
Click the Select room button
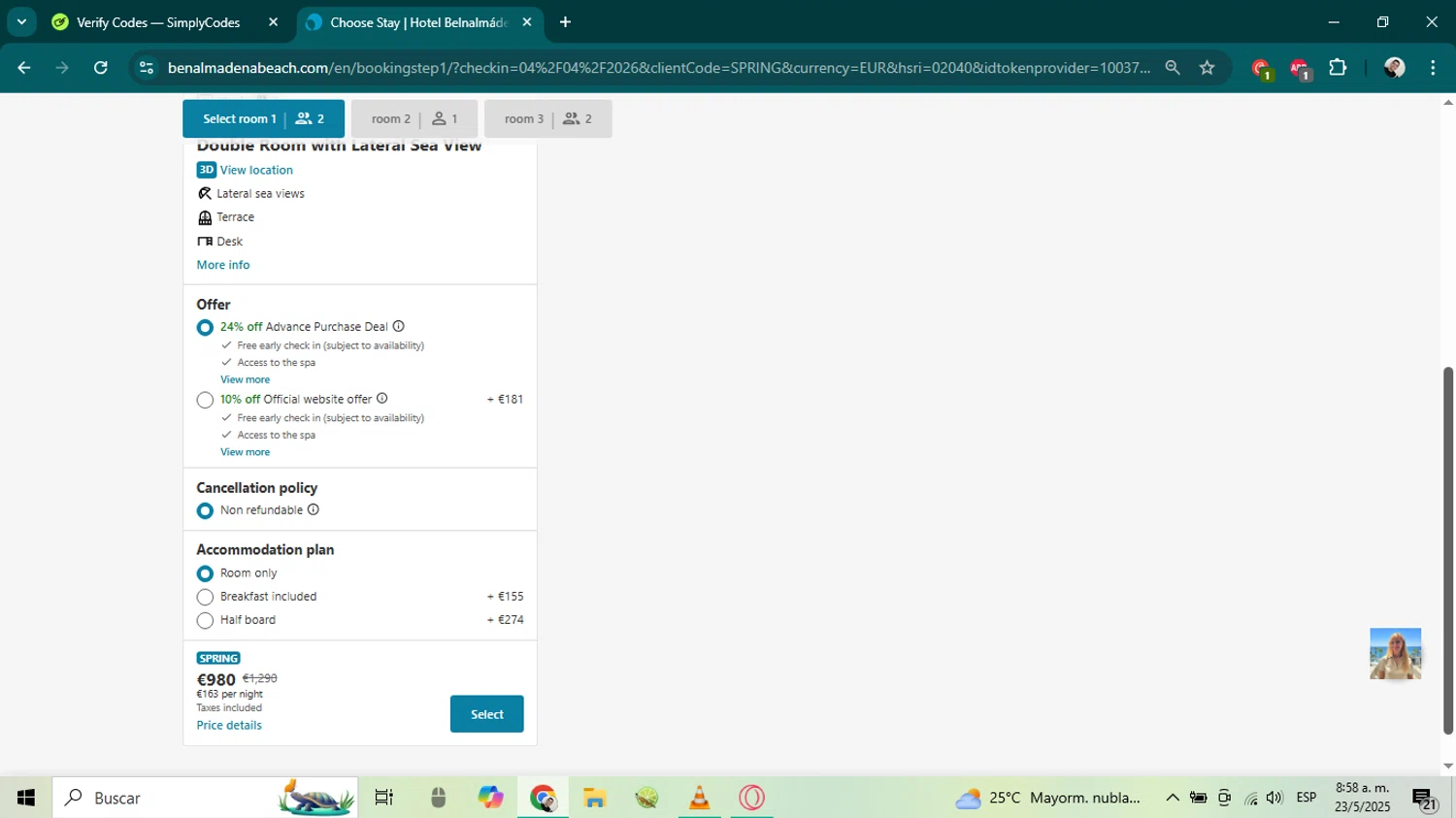pyautogui.click(x=487, y=714)
